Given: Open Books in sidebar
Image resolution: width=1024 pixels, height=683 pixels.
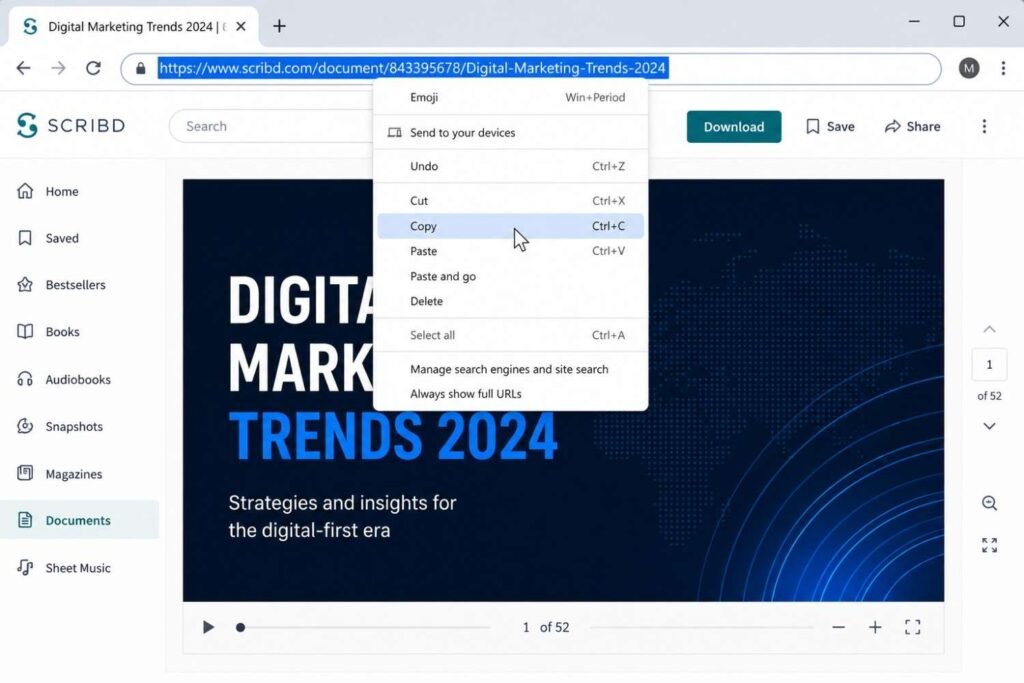Looking at the screenshot, I should click(x=80, y=332).
